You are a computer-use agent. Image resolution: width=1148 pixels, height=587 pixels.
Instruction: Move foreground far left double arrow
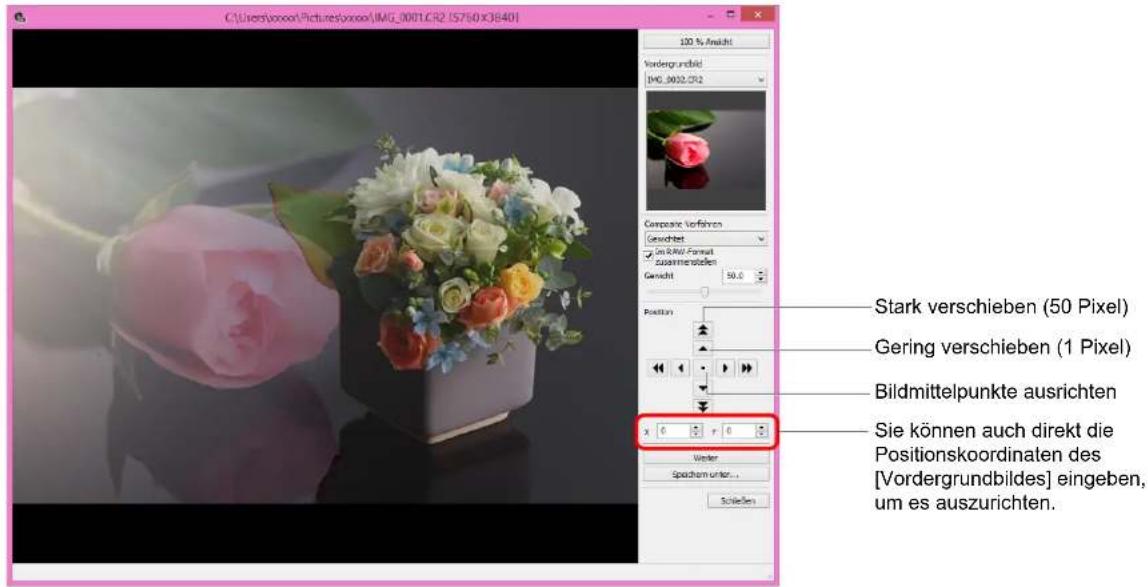pos(657,368)
